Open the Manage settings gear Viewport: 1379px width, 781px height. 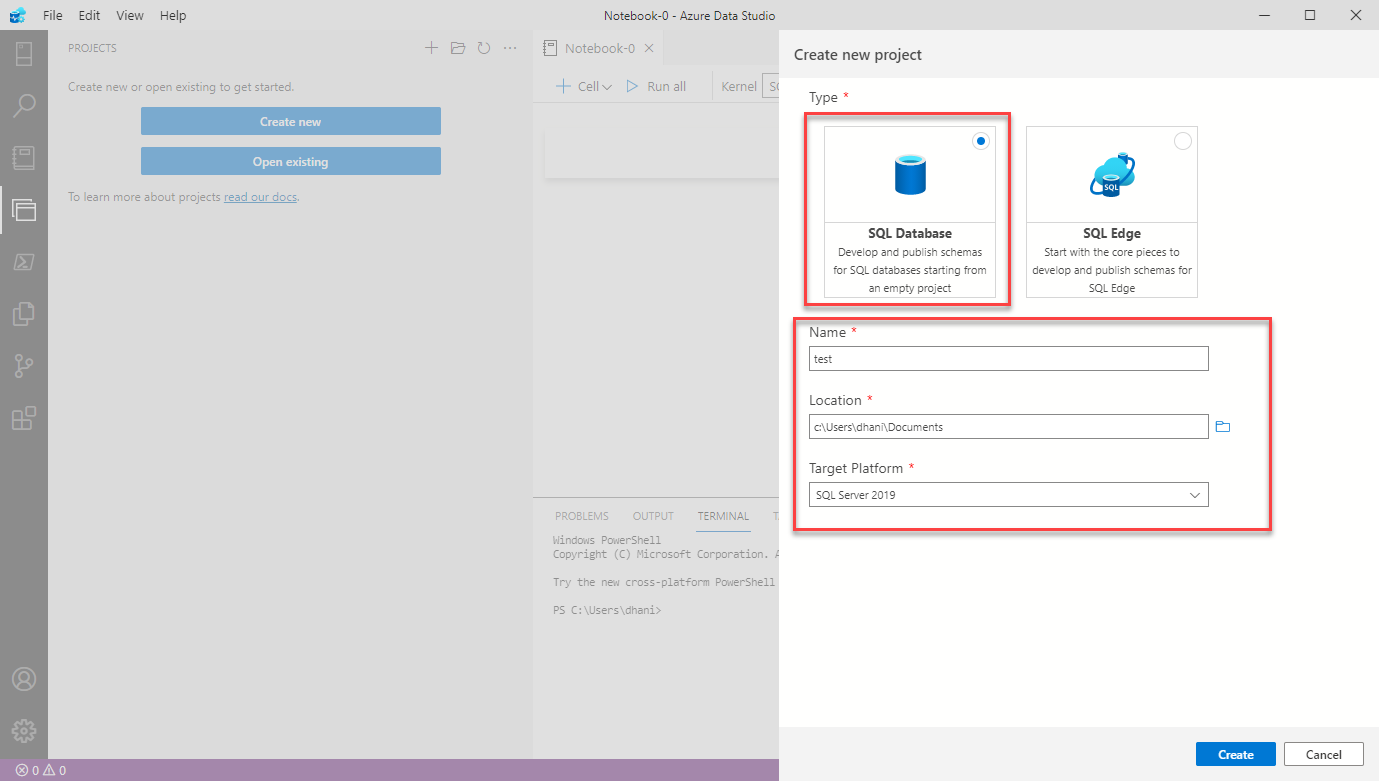[x=24, y=730]
